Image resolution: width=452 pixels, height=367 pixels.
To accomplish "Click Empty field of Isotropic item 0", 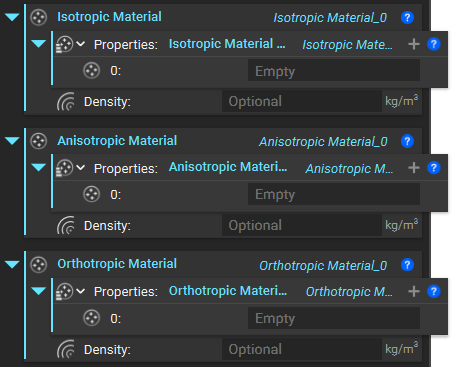I will [x=334, y=71].
